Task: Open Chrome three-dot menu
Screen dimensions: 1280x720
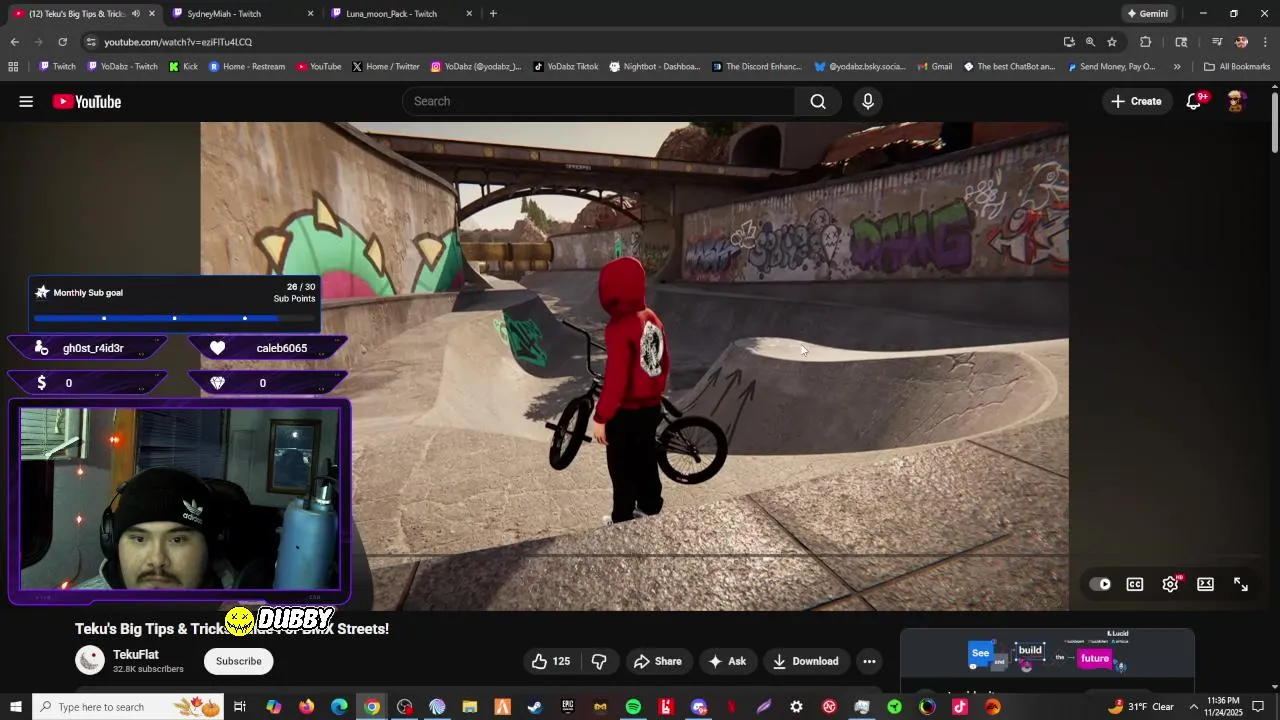Action: point(1265,42)
